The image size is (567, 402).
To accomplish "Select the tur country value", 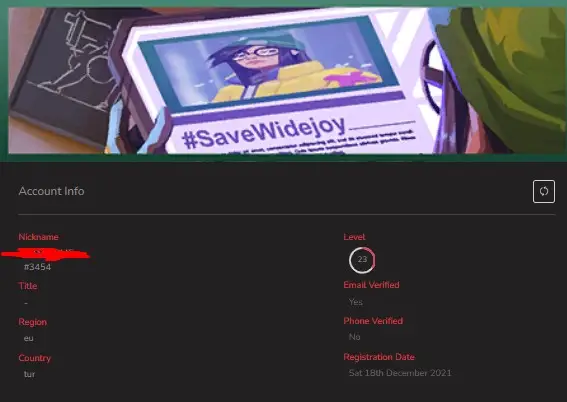I will click(x=29, y=374).
